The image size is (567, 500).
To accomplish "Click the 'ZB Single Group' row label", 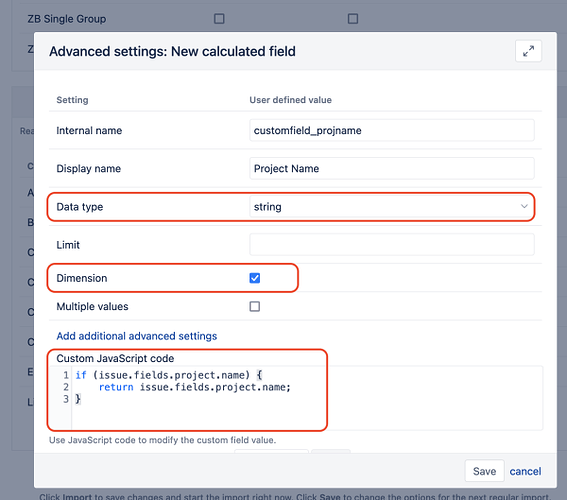I will (x=67, y=19).
